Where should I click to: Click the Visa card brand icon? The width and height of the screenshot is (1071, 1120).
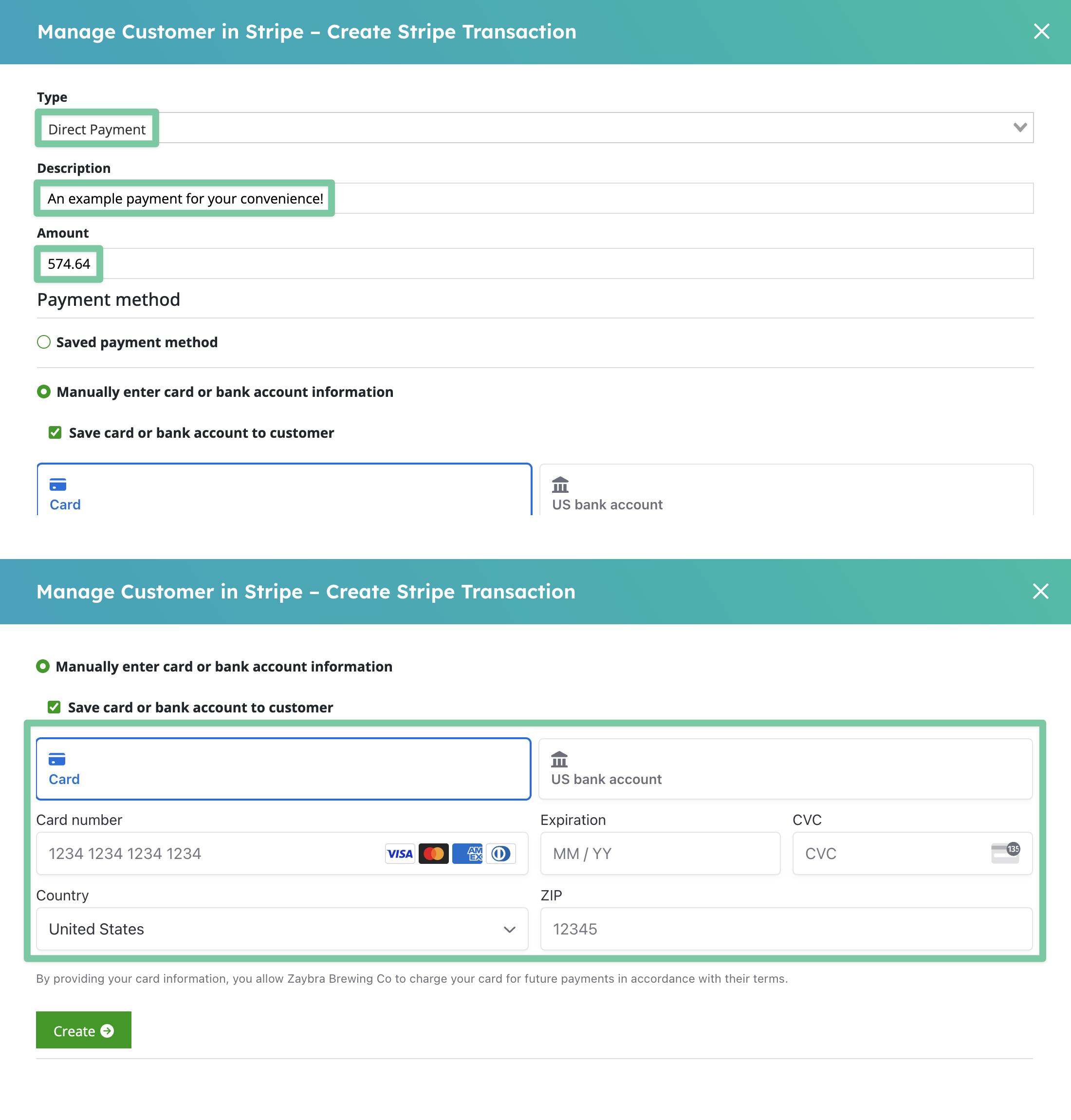point(400,853)
